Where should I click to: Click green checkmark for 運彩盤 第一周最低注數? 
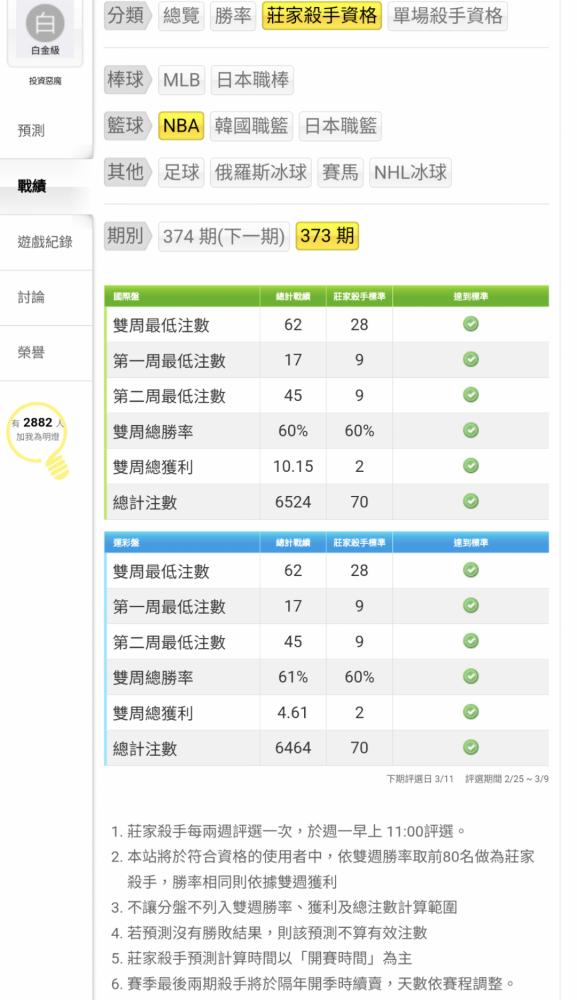click(x=471, y=605)
